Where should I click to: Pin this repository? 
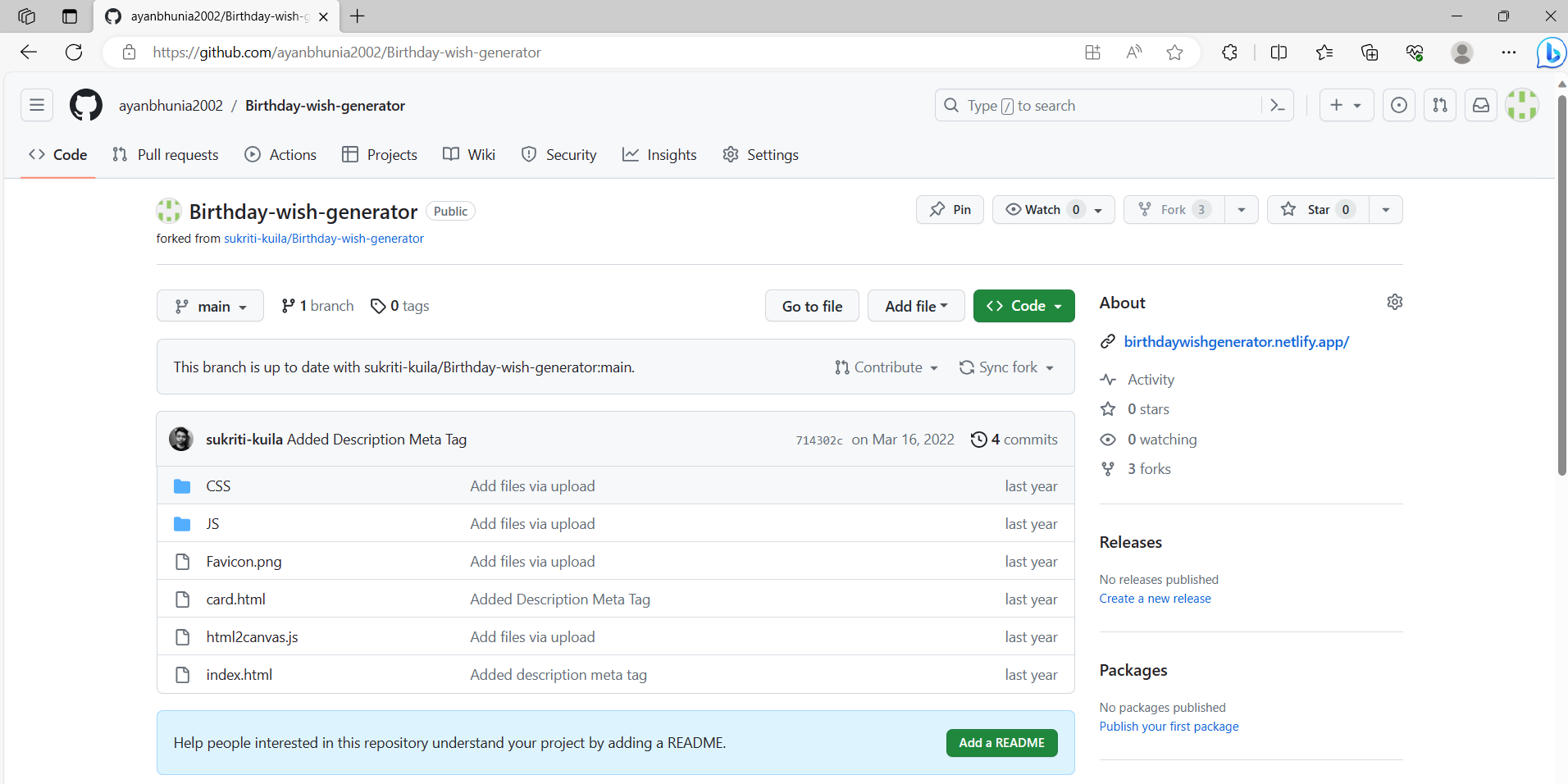tap(950, 209)
